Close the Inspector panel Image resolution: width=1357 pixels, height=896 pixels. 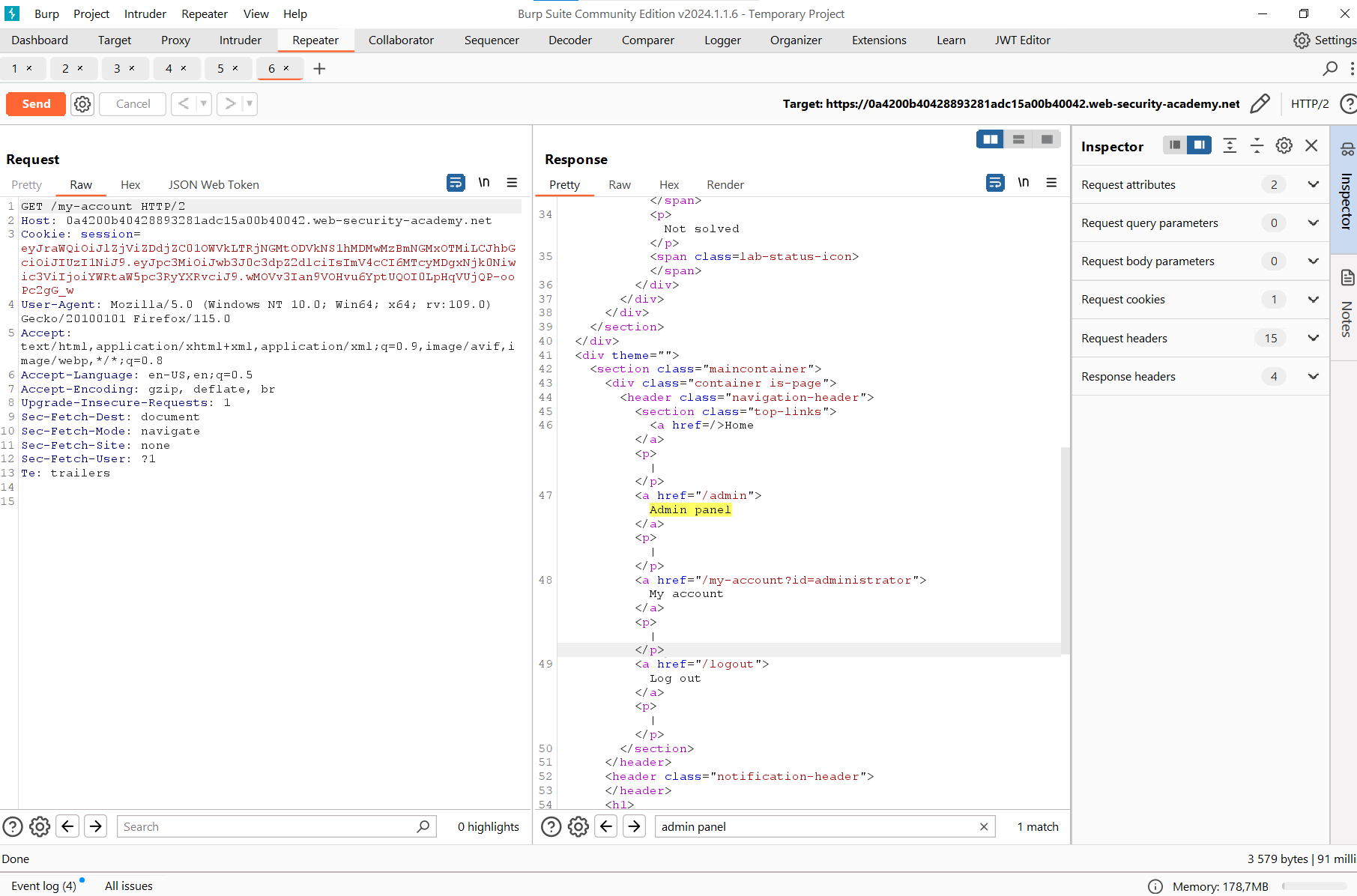(x=1311, y=145)
